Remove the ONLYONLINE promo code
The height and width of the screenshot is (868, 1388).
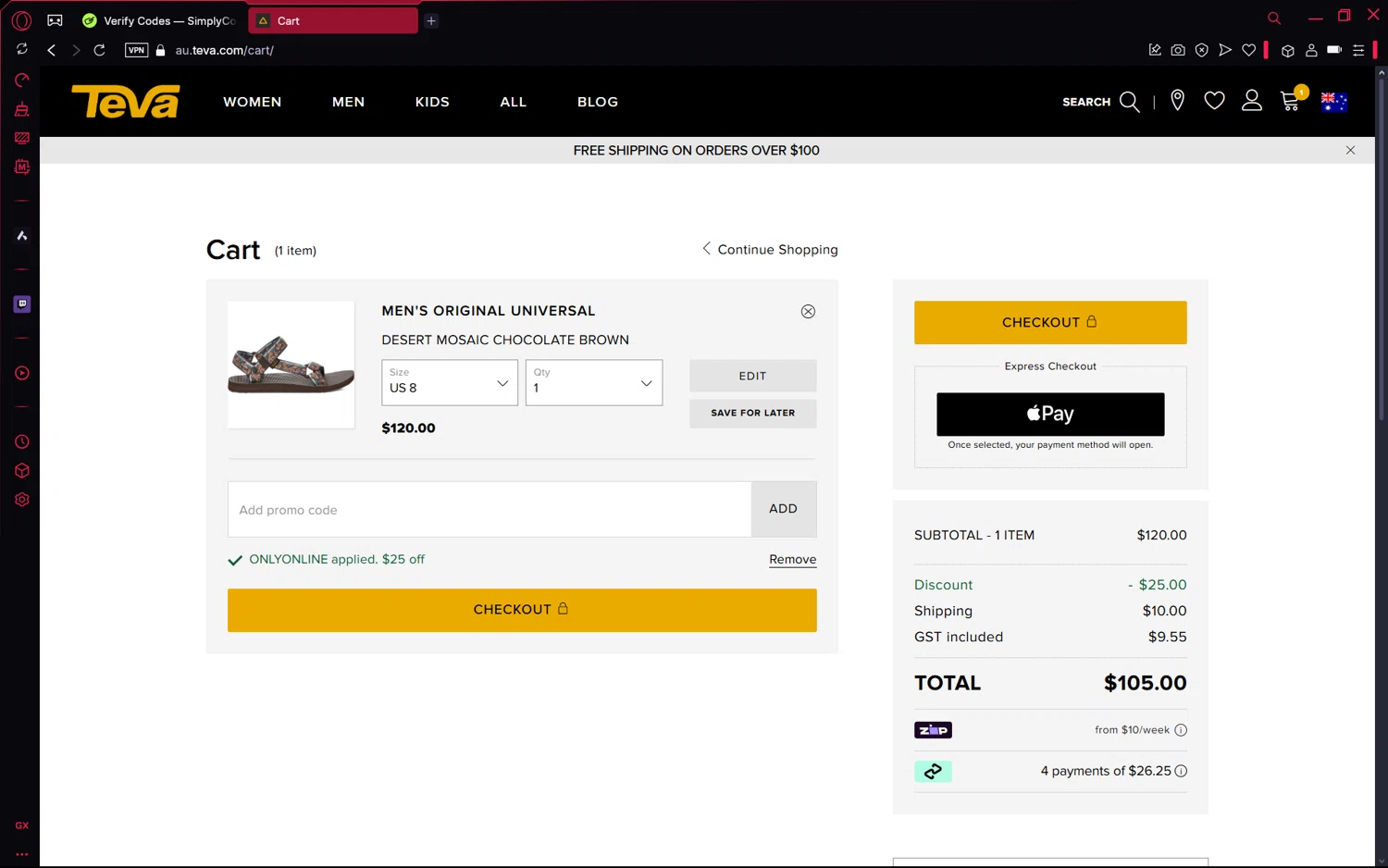(x=793, y=559)
